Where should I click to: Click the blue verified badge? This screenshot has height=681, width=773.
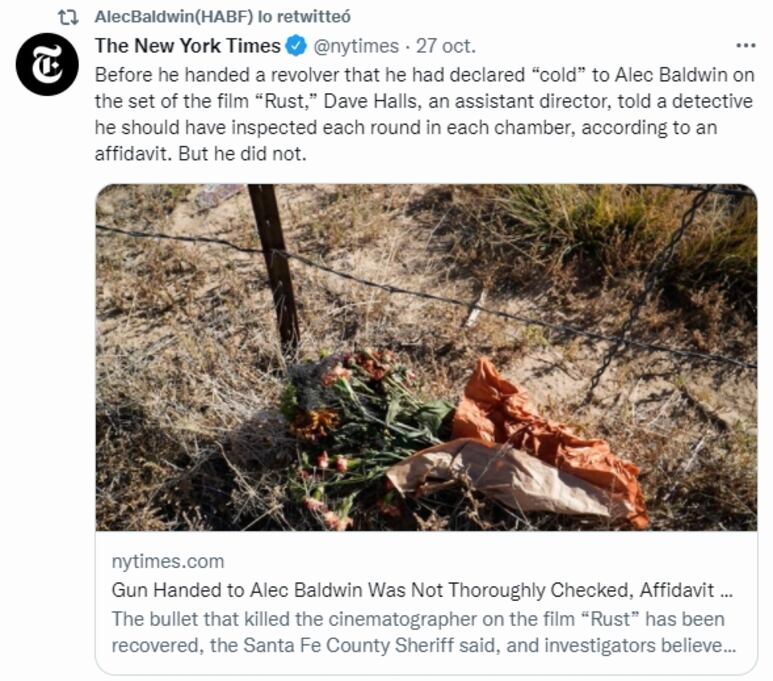pos(296,46)
